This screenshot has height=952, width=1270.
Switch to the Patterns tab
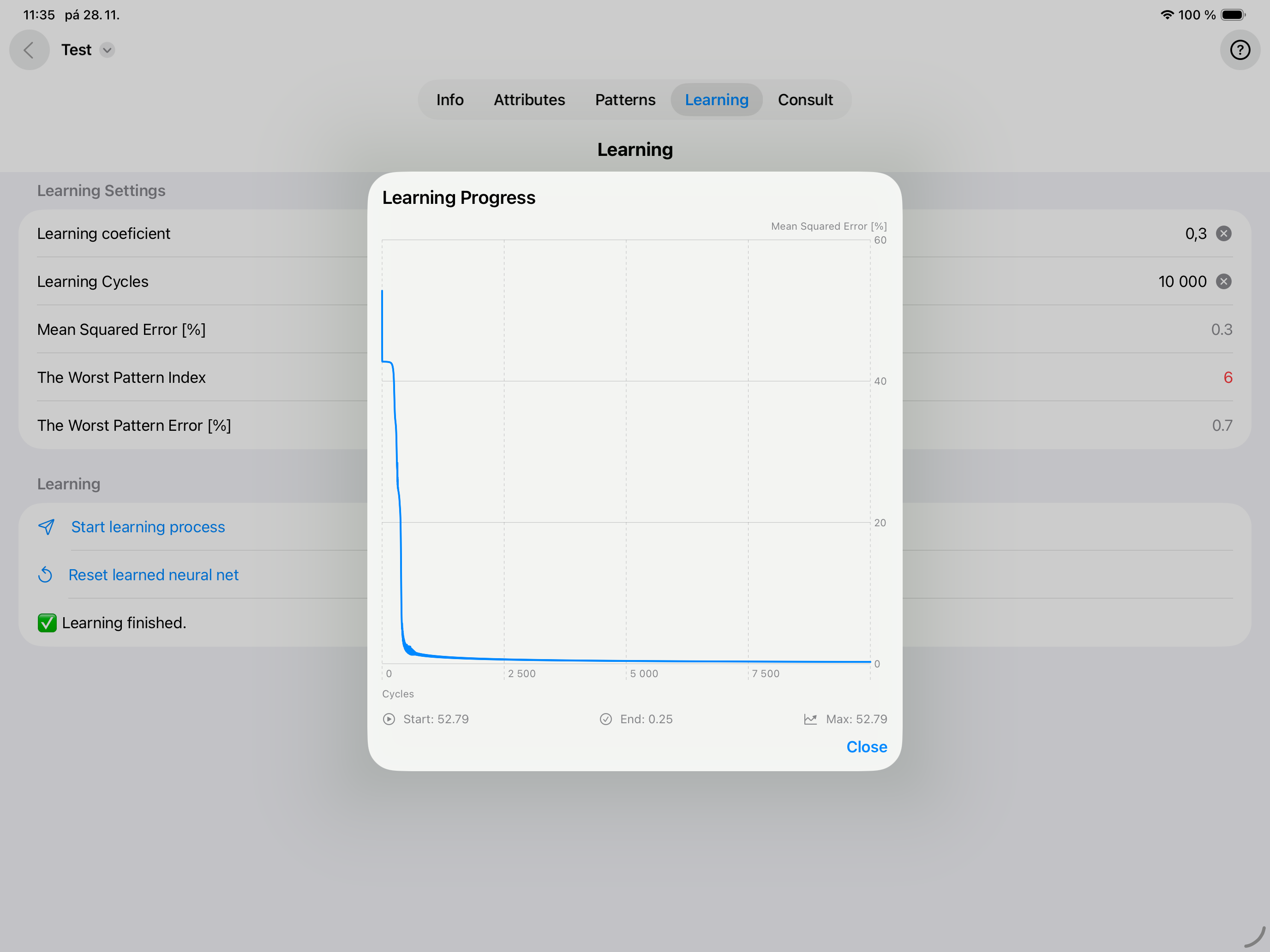coord(625,100)
